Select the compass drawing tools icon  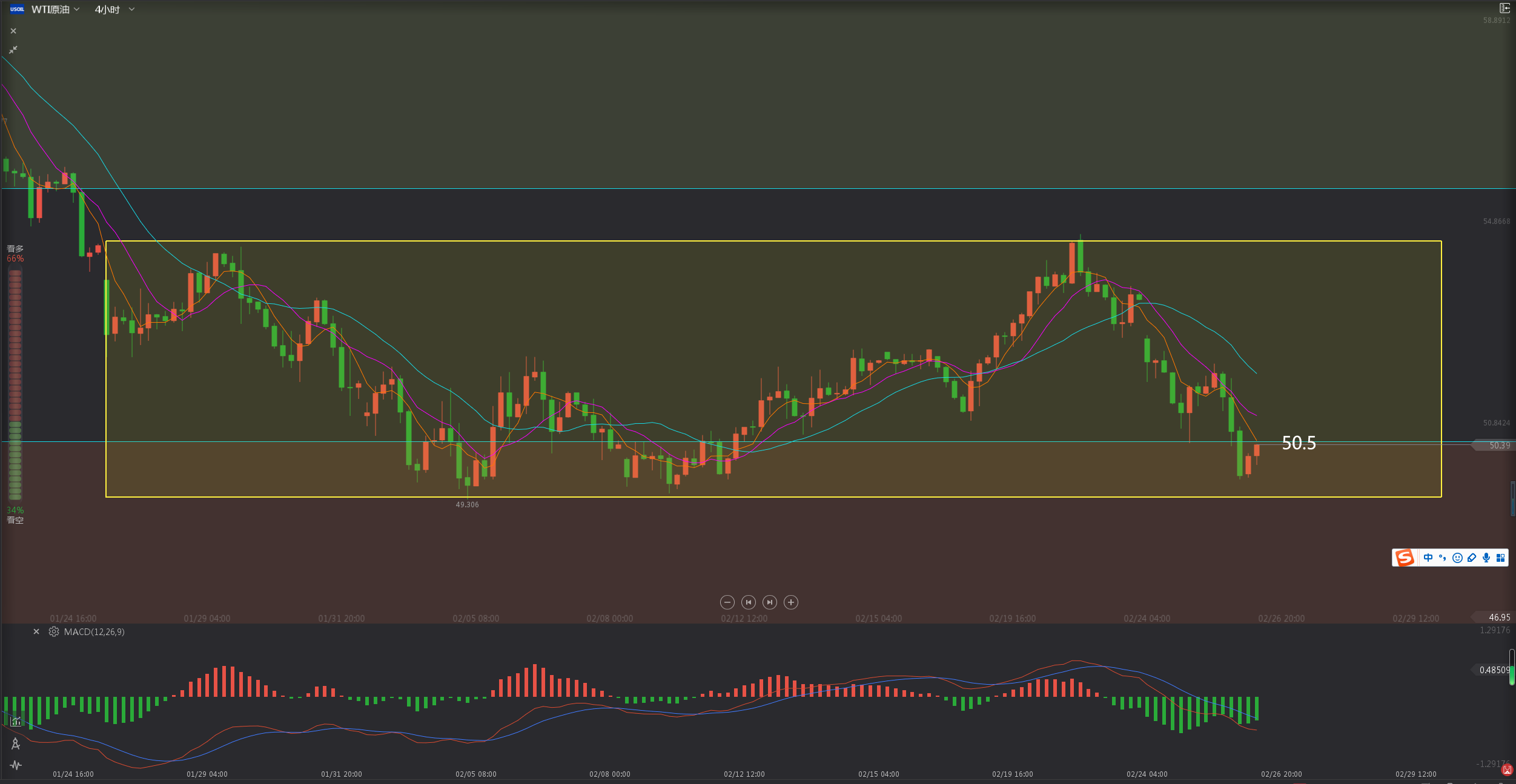click(x=16, y=743)
